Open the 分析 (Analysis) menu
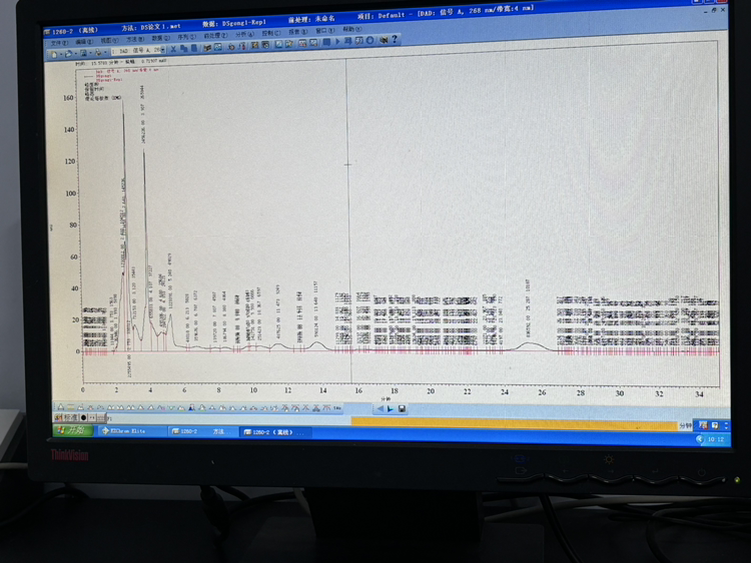The width and height of the screenshot is (751, 563). pos(245,34)
